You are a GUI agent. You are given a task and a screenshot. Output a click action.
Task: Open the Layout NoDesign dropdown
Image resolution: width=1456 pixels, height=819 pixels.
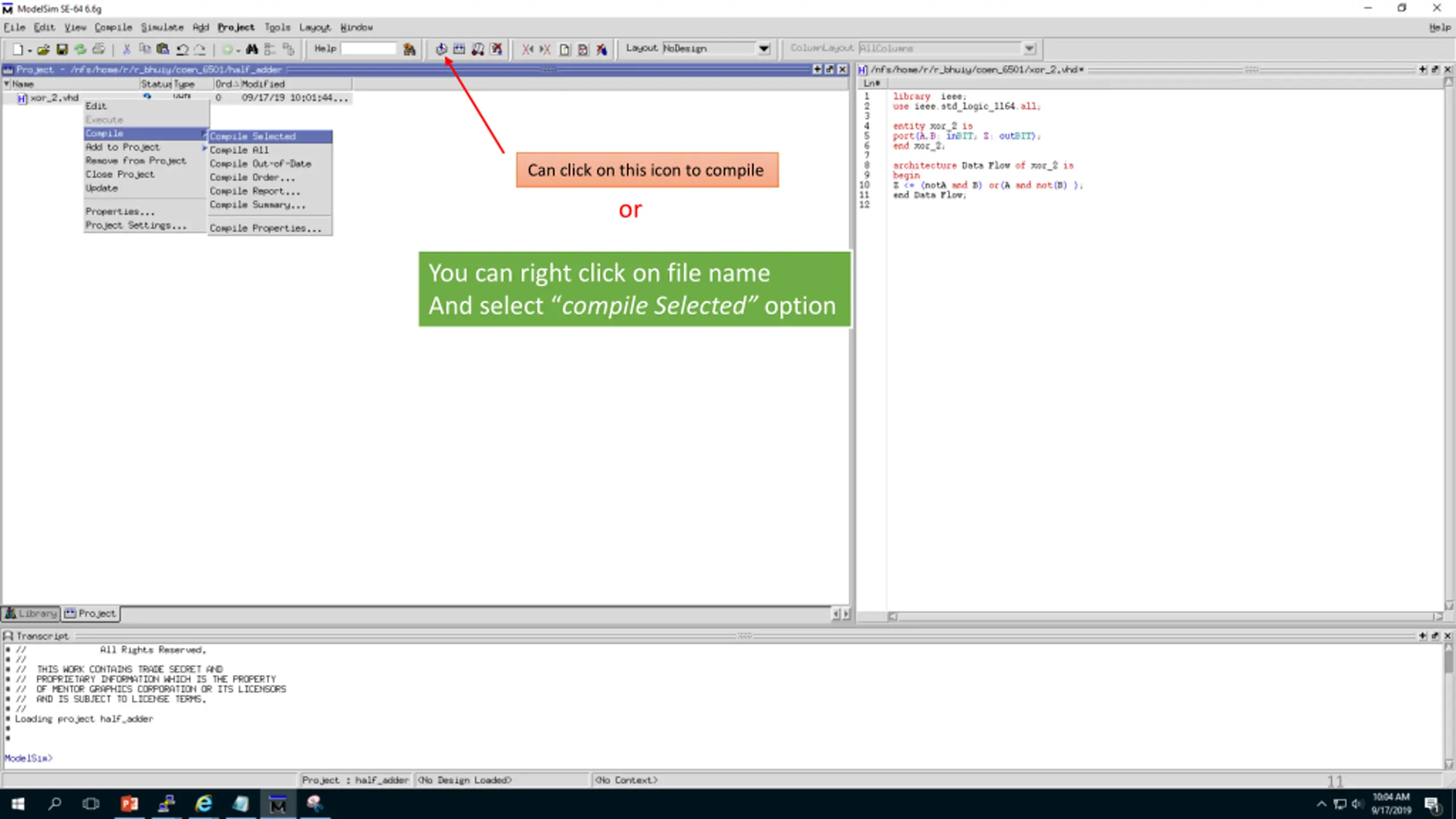click(x=764, y=49)
